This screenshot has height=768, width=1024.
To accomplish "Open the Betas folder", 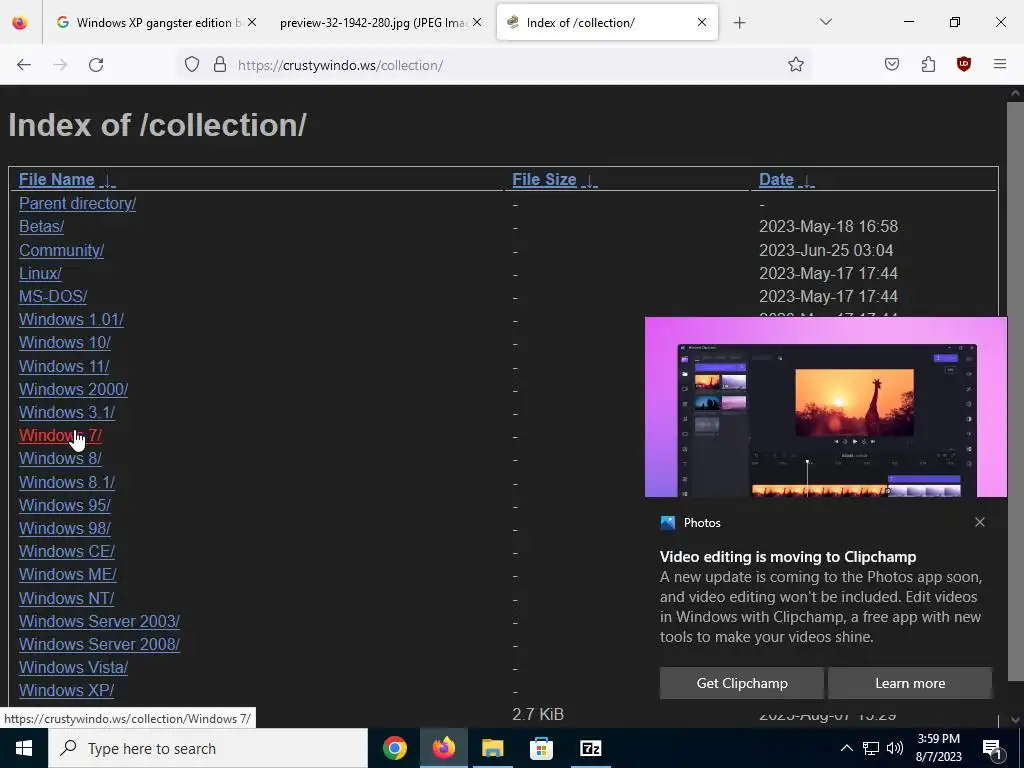I will click(41, 227).
